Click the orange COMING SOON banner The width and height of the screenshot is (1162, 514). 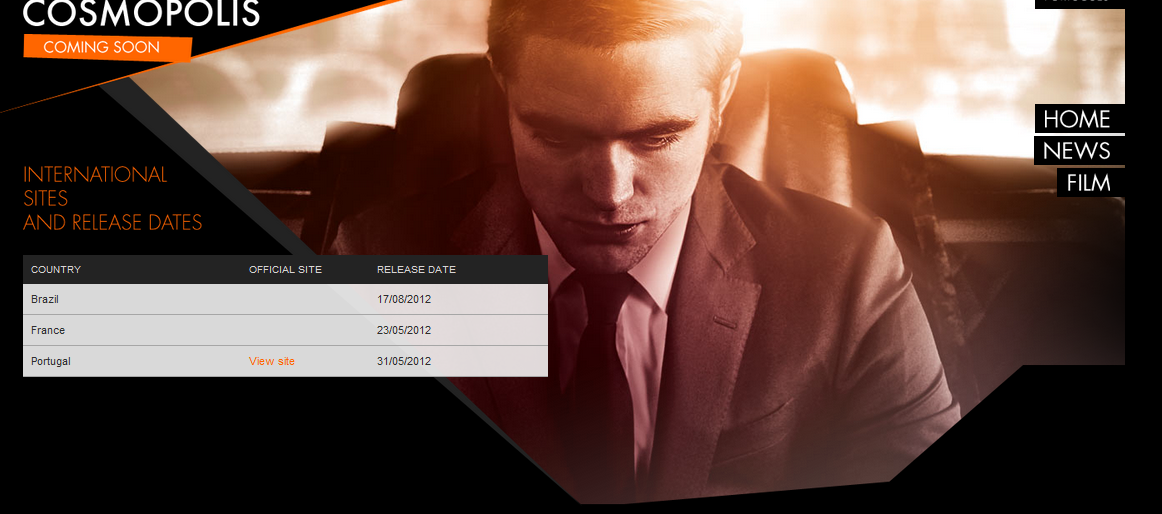[x=107, y=47]
